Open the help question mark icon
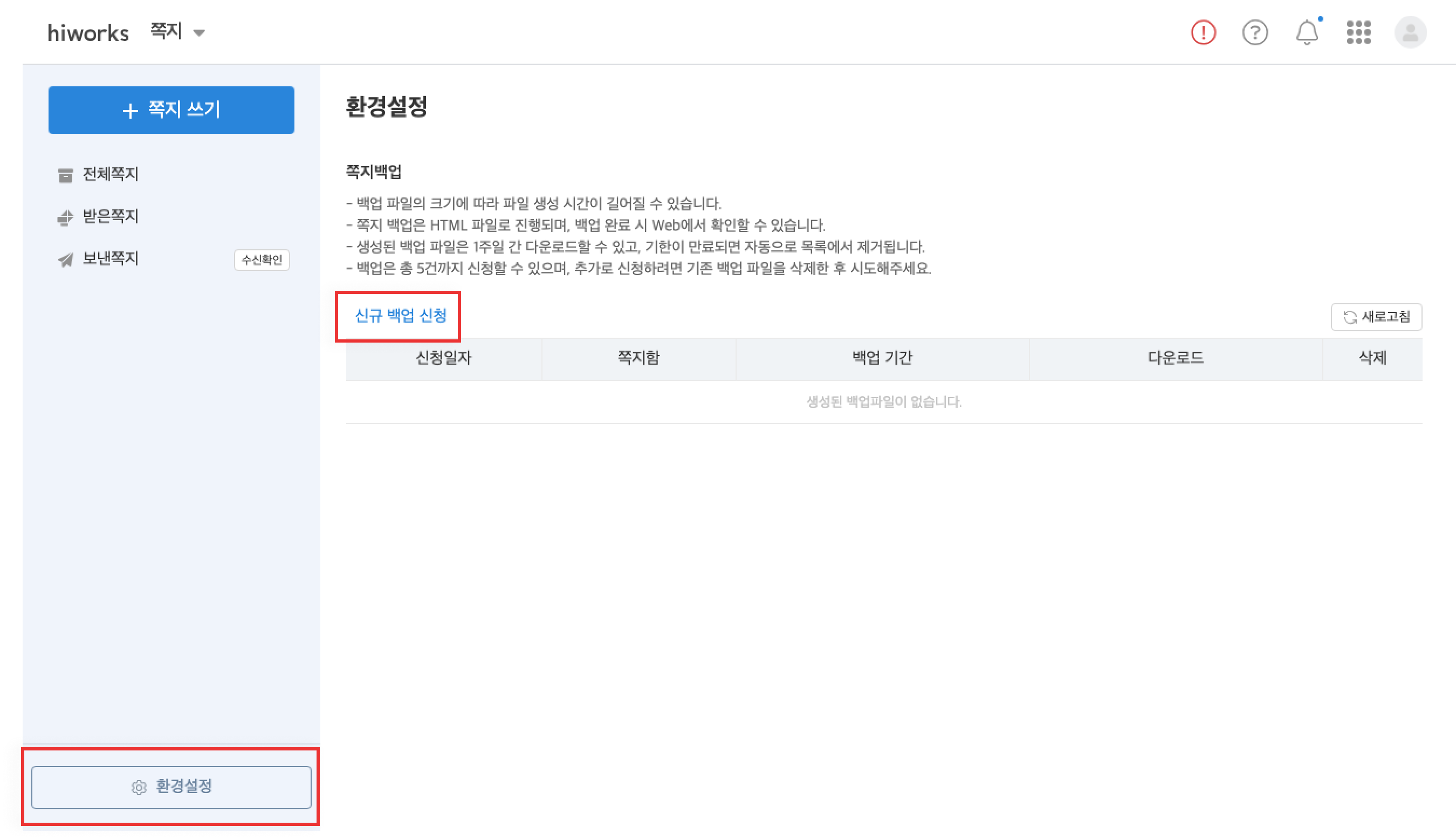The width and height of the screenshot is (1456, 840). 1255,32
